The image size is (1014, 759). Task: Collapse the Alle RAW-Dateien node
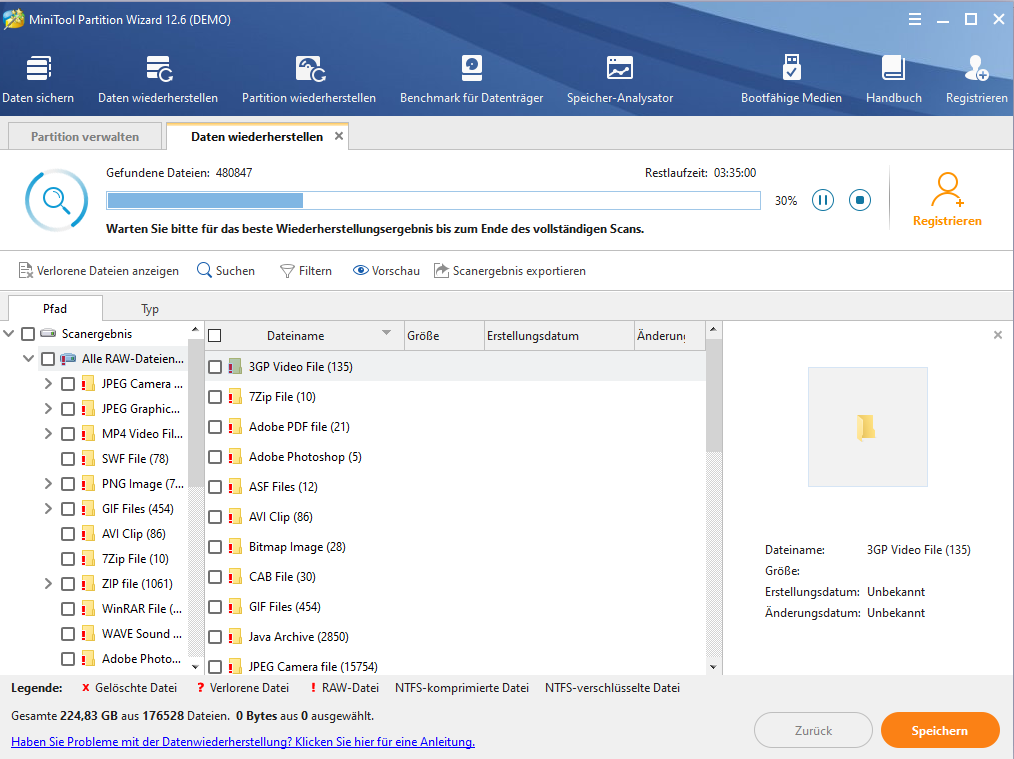point(28,358)
